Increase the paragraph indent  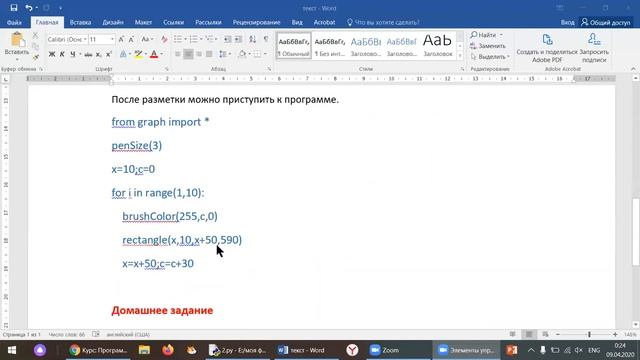(x=238, y=39)
